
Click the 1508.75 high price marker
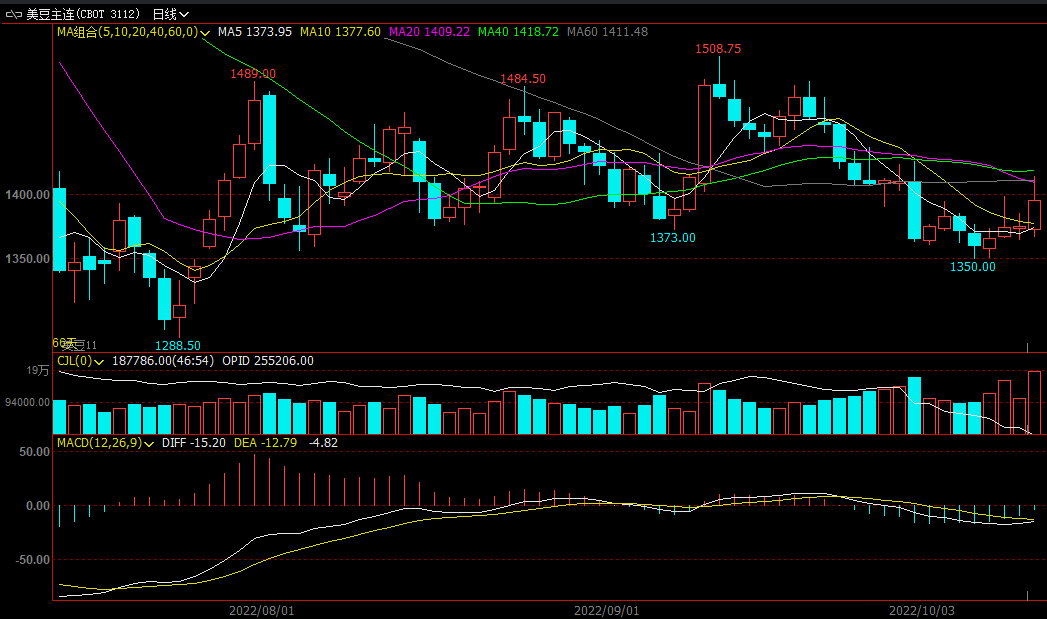pos(718,49)
